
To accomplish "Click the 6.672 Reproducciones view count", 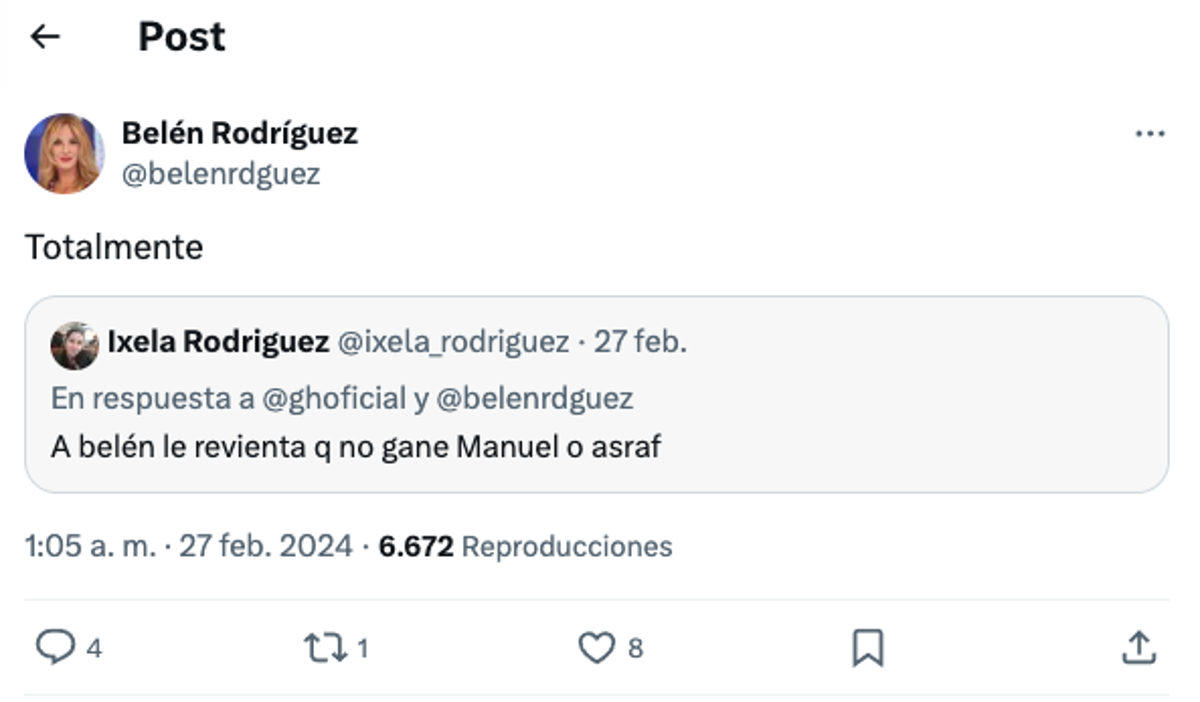I will point(525,546).
